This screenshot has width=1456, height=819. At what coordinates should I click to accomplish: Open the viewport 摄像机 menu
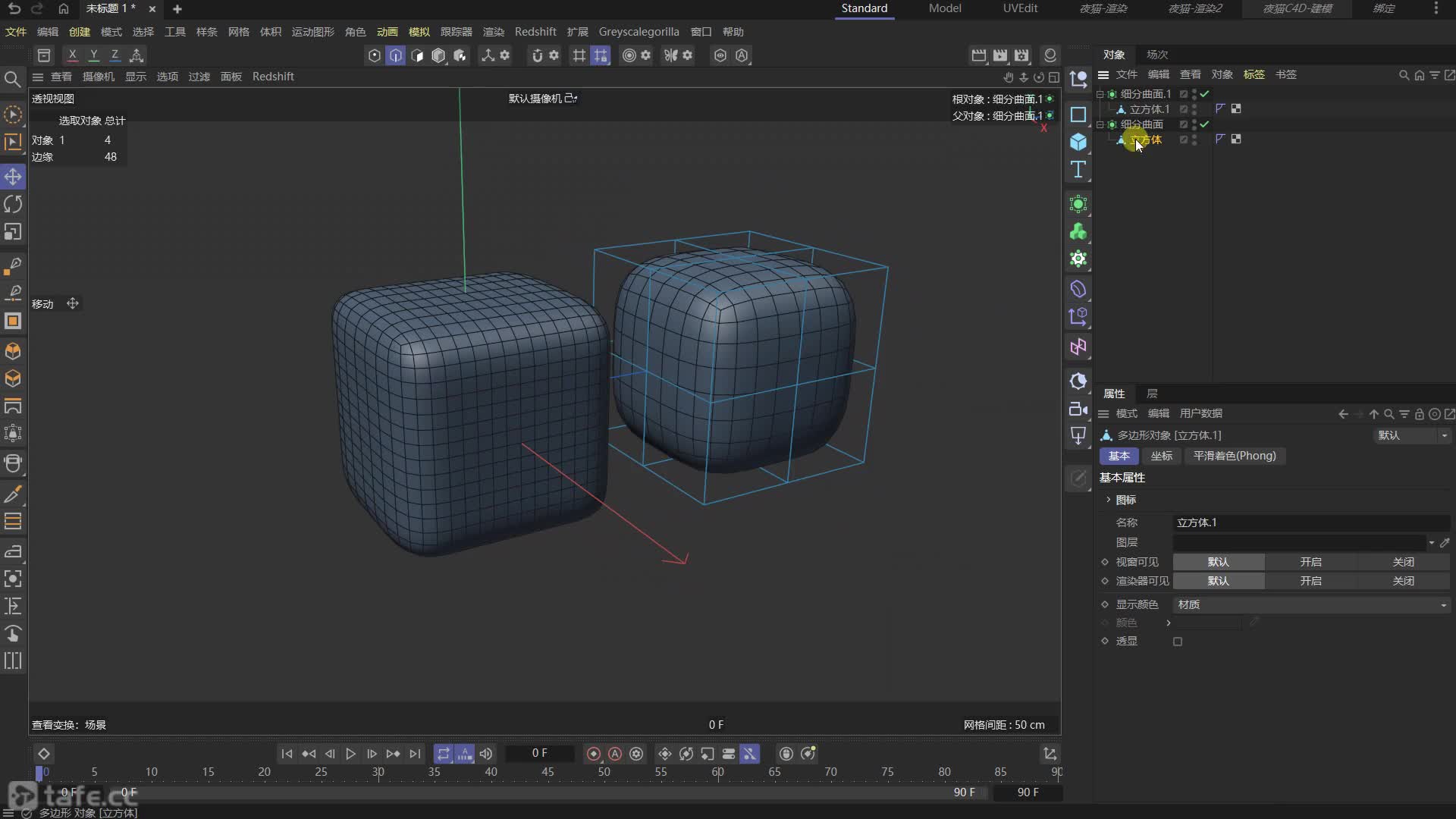98,77
